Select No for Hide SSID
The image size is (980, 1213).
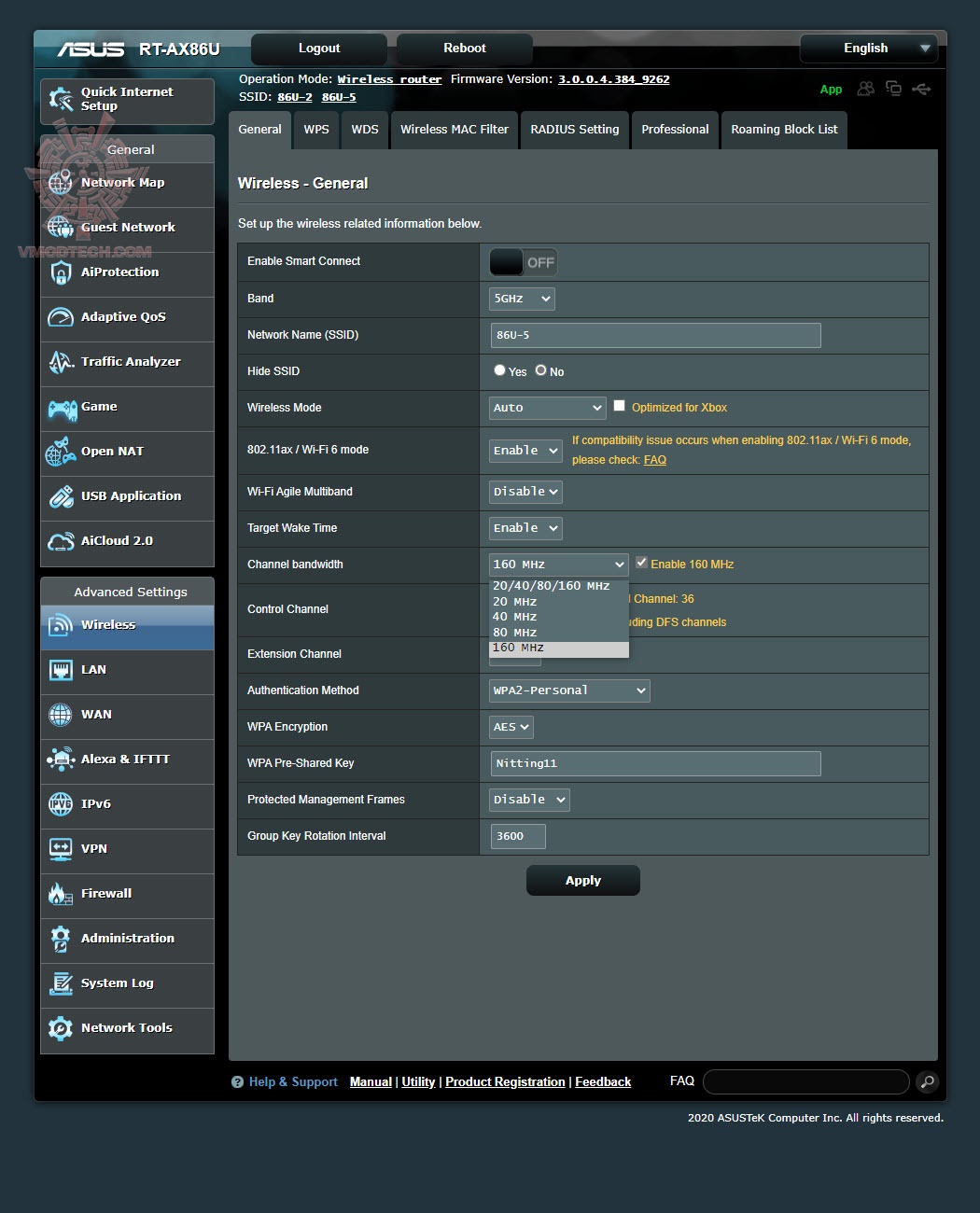click(540, 370)
